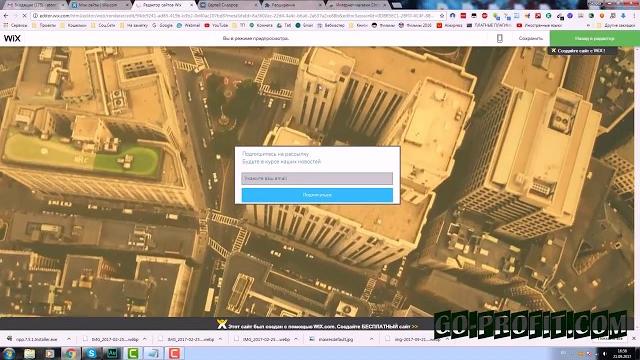Screen dimensions: 640x360
Task: Click the green back-to-editor button
Action: click(x=595, y=38)
